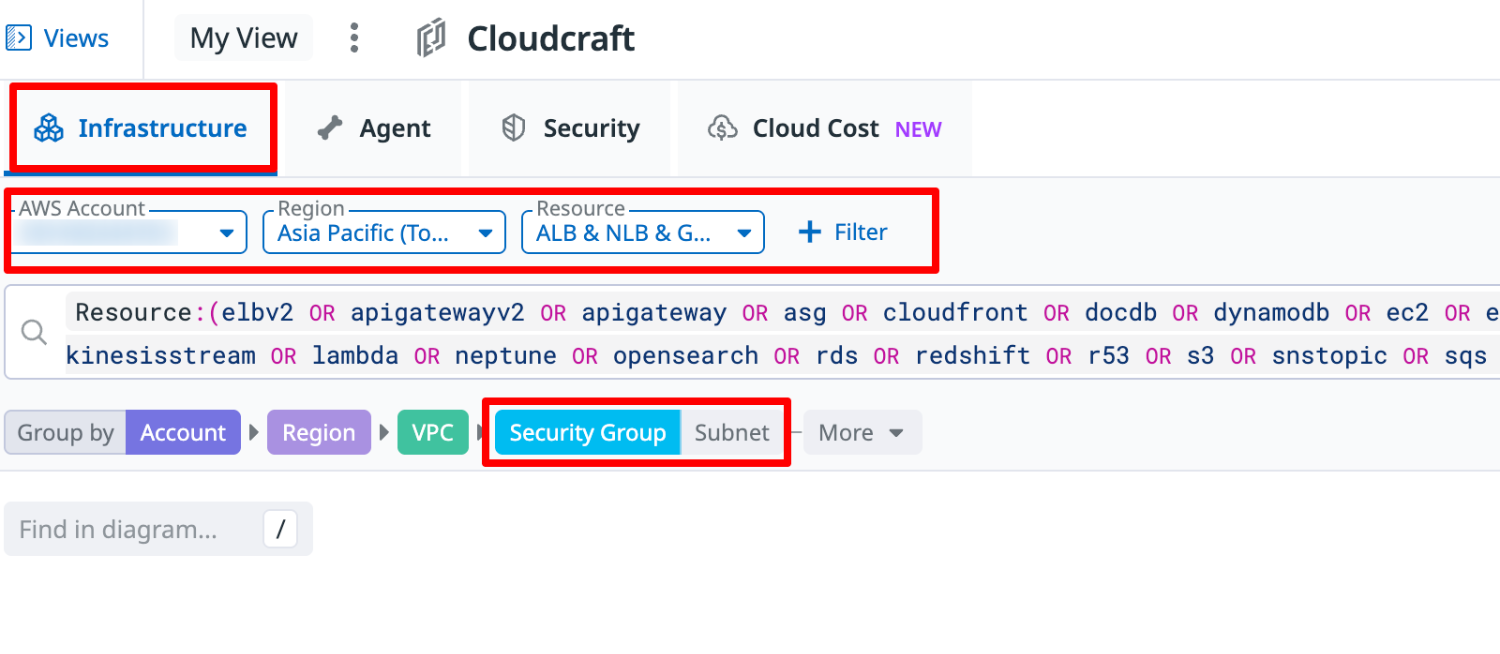The width and height of the screenshot is (1500, 654).
Task: Switch to the Security tab
Action: tap(570, 128)
